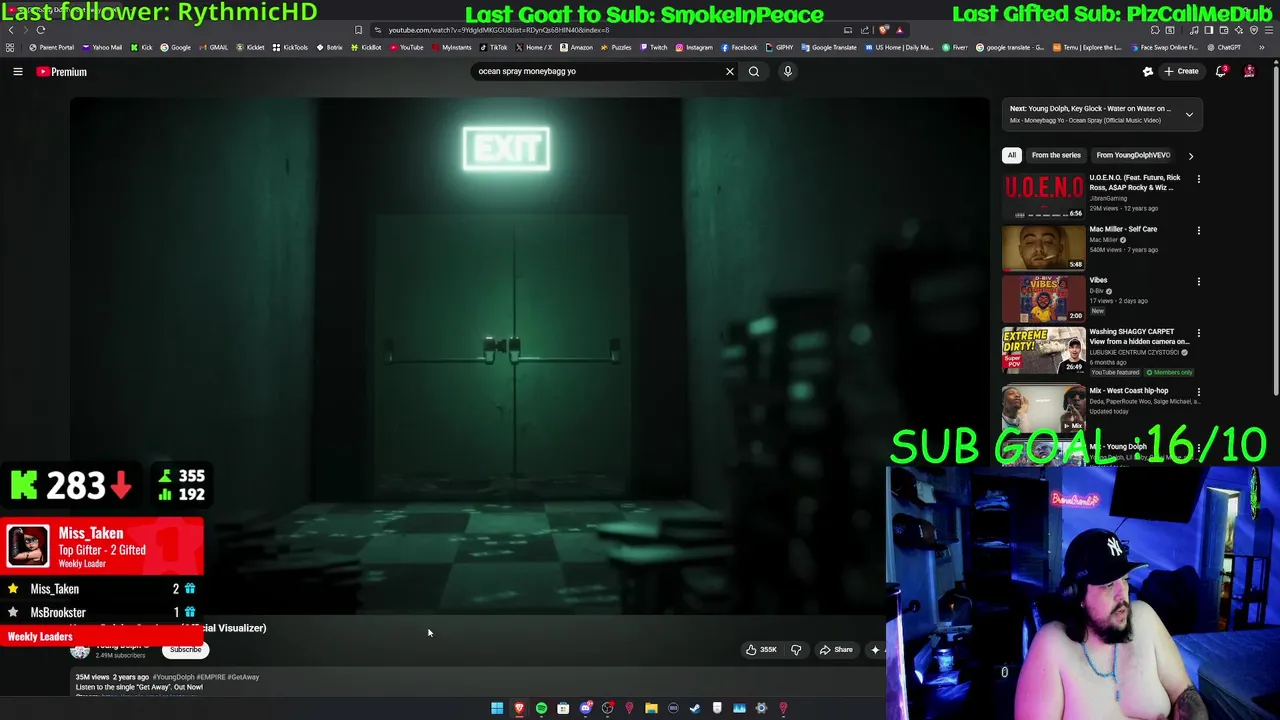Screen dimensions: 1280x720
Task: Click the Create button
Action: (1181, 71)
